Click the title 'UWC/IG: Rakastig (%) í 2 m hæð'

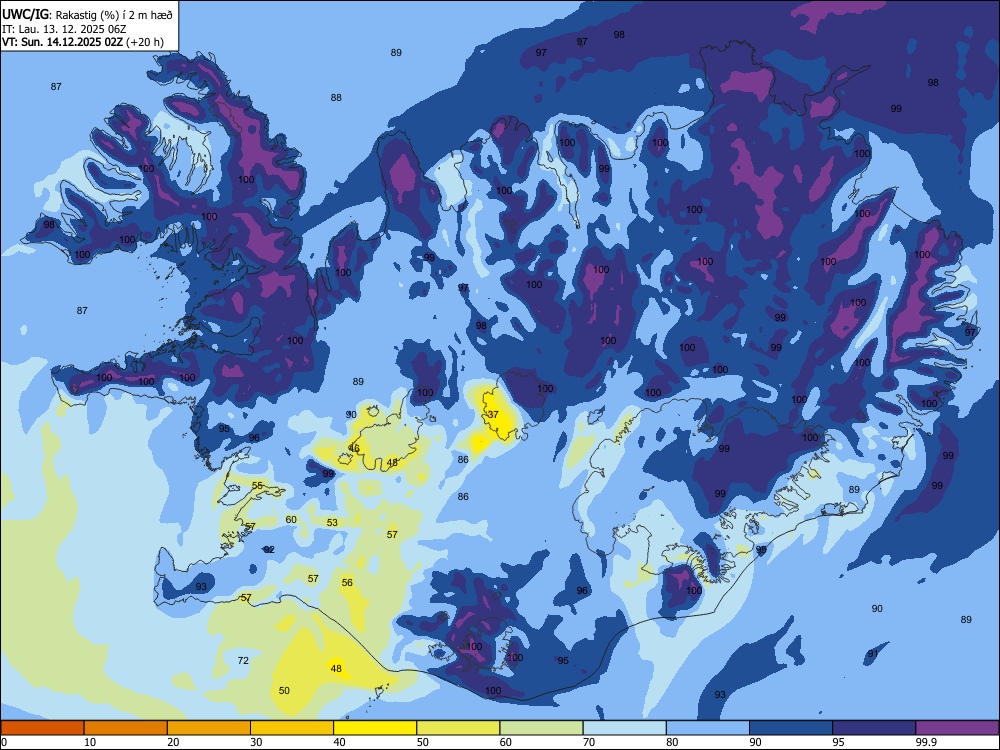coord(87,14)
